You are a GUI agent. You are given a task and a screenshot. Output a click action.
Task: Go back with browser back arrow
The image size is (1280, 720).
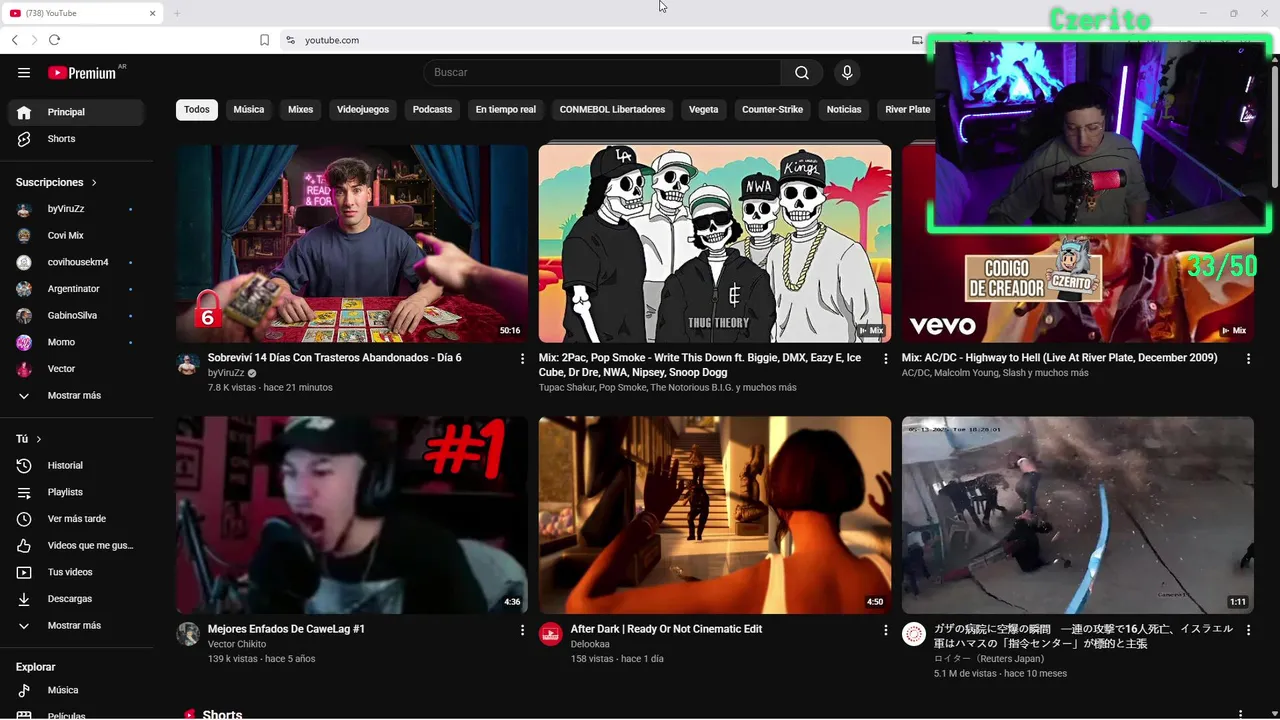coord(15,40)
